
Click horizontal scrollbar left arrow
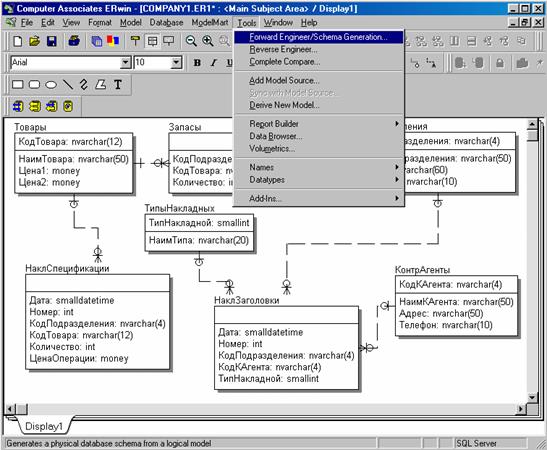(10, 409)
